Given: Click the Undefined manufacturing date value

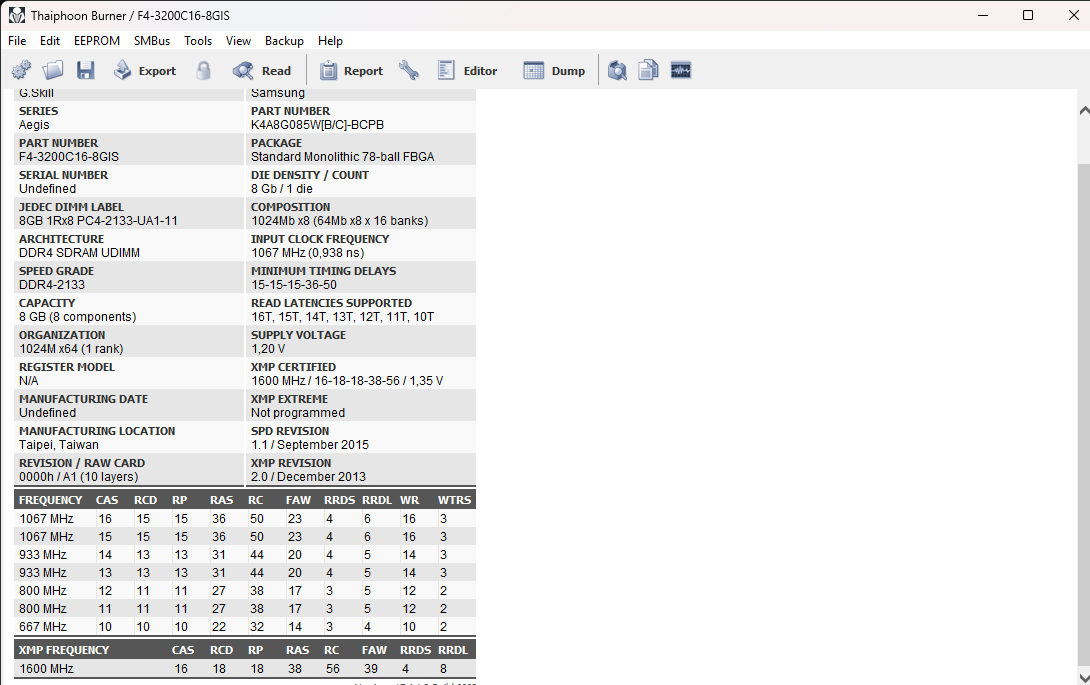Looking at the screenshot, I should tap(47, 412).
